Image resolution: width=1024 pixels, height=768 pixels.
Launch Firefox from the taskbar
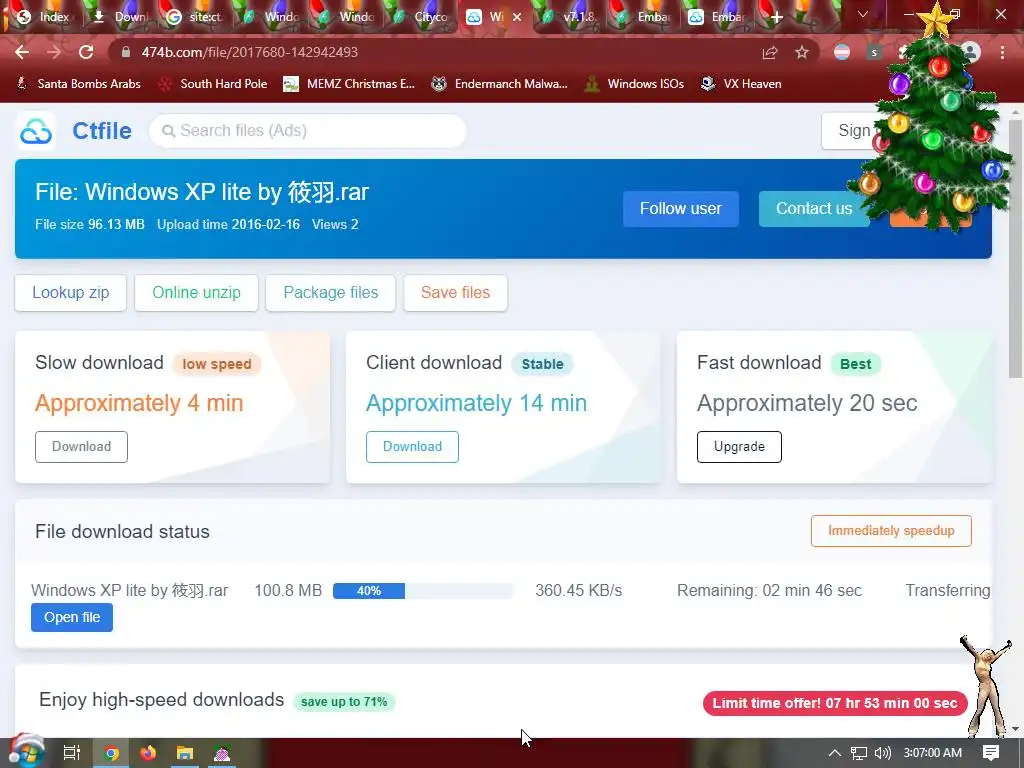coord(148,754)
